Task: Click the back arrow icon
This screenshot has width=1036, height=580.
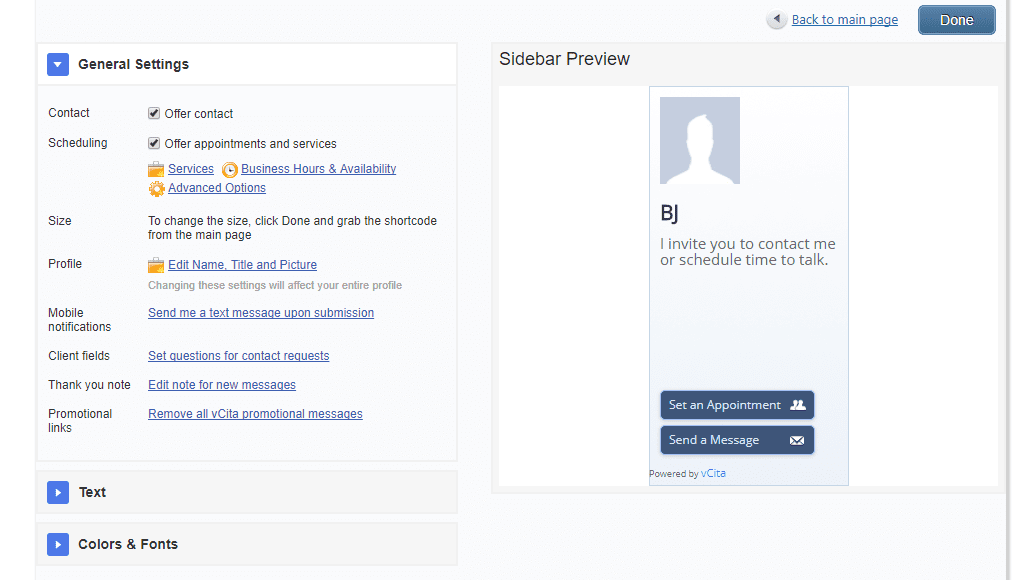Action: click(x=776, y=20)
